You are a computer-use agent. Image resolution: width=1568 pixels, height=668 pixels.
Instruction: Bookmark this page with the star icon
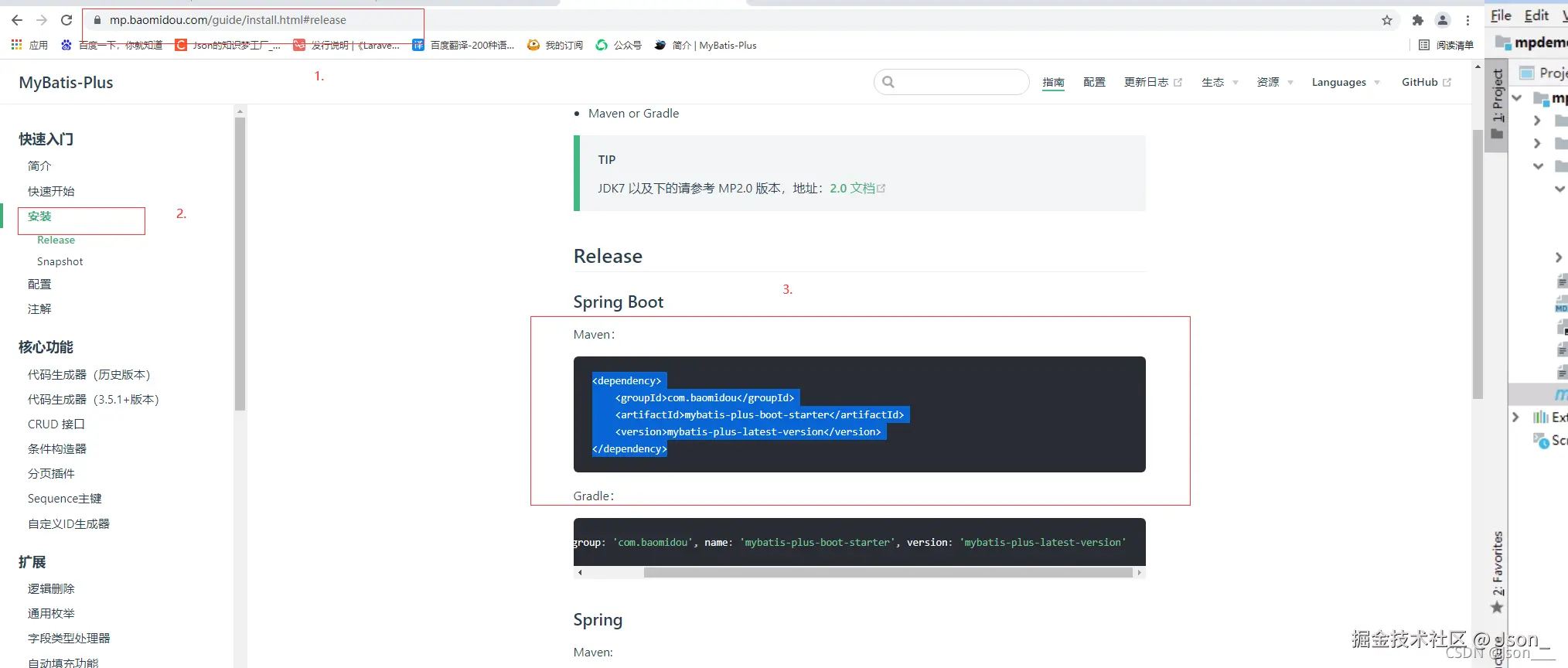tap(1387, 20)
